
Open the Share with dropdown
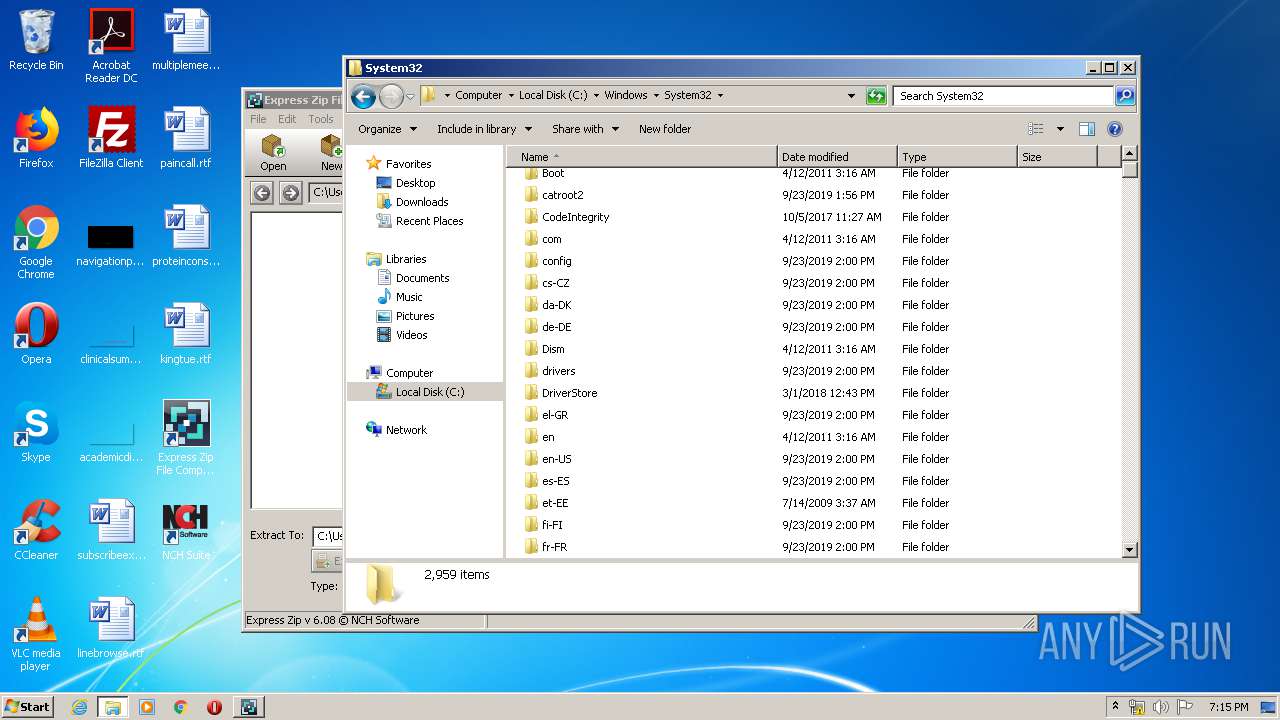[585, 129]
